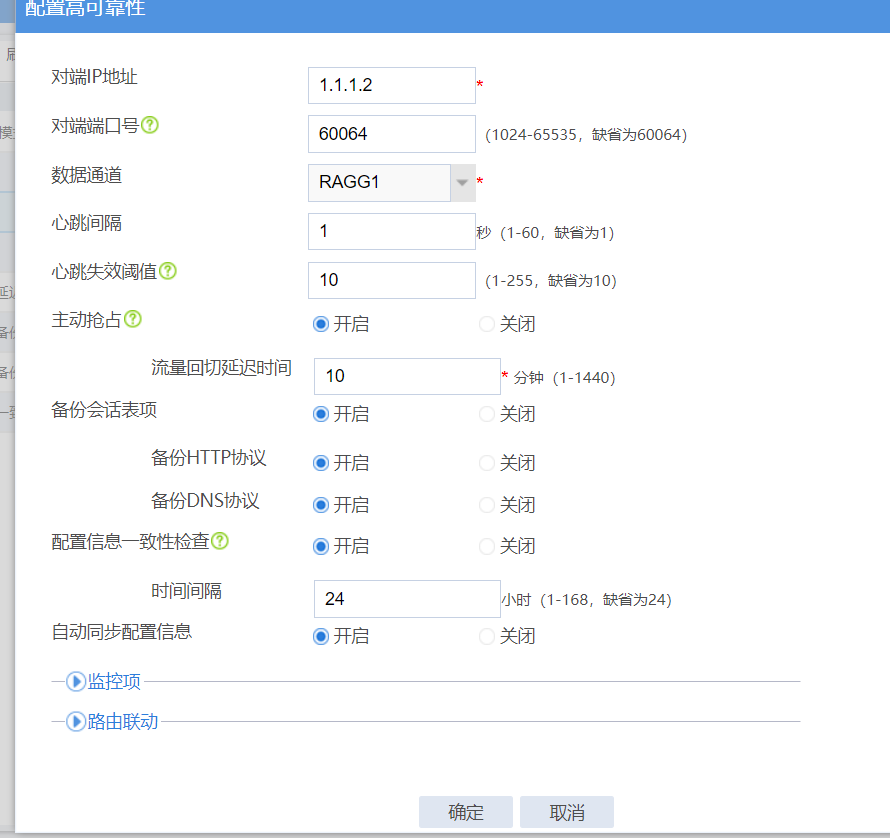Open help icon next to 配置信息一致性检查
Image resolution: width=890 pixels, height=838 pixels.
click(220, 541)
